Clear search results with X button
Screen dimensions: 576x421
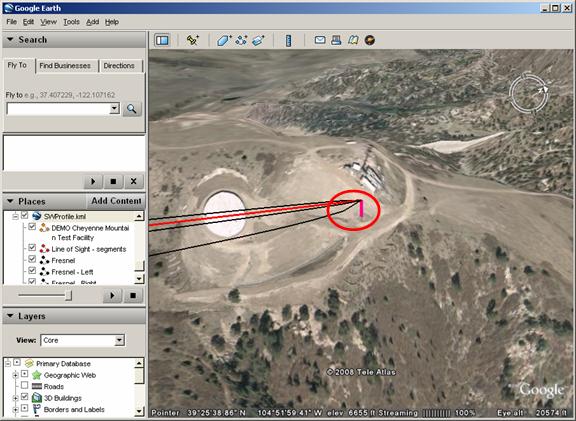pos(133,181)
